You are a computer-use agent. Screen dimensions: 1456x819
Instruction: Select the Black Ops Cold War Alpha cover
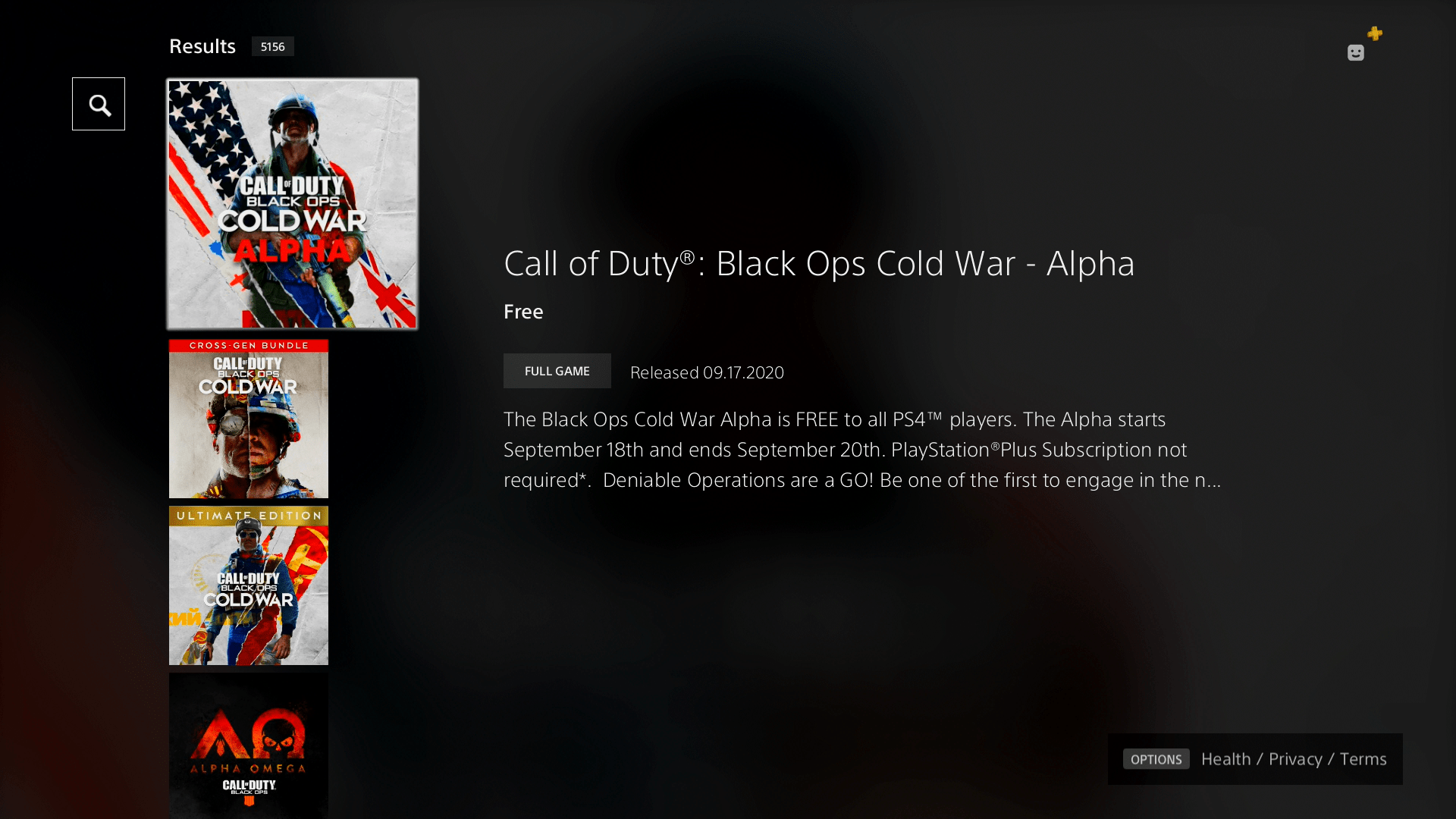click(x=293, y=204)
